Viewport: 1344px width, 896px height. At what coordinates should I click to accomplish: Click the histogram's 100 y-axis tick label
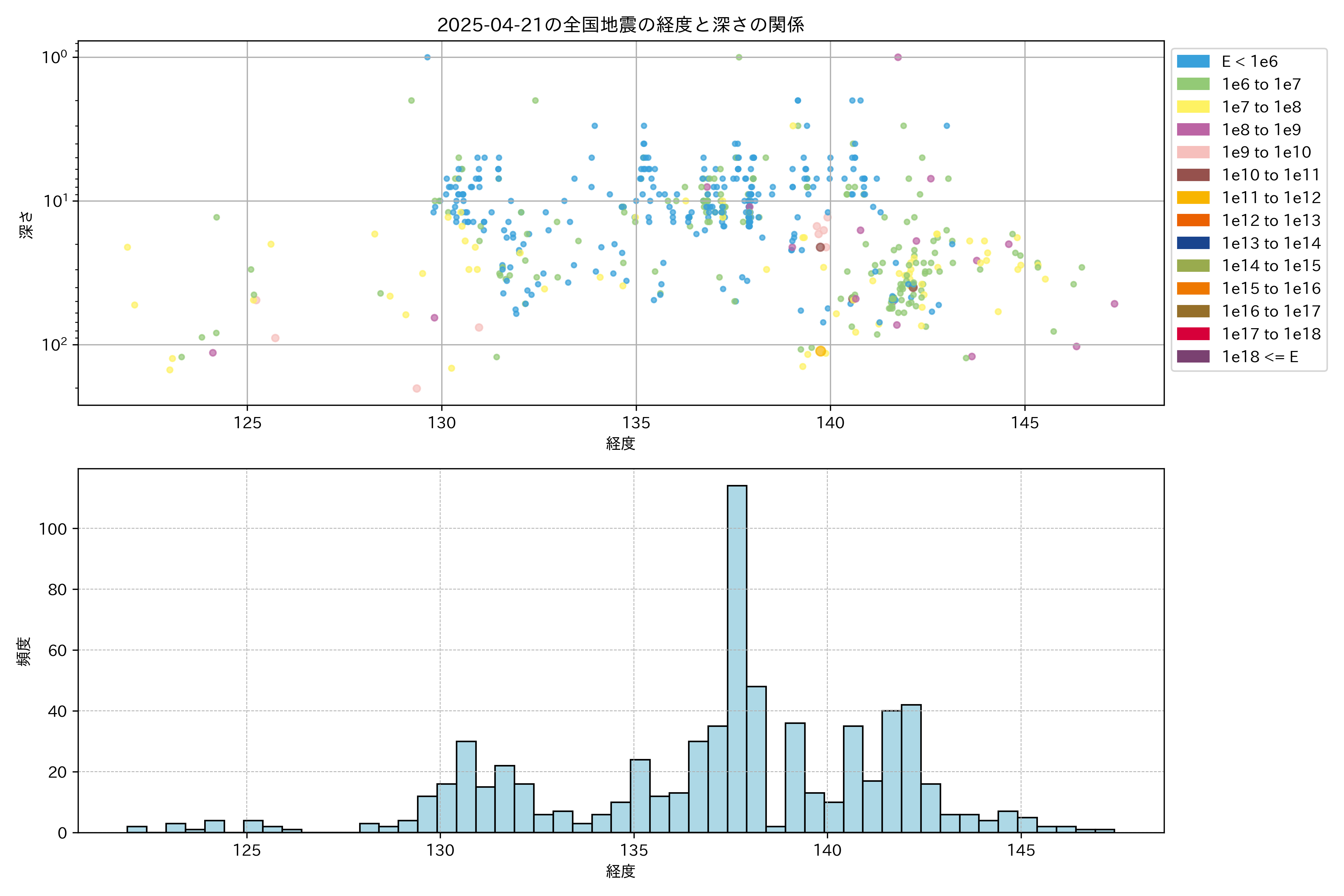coord(53,529)
